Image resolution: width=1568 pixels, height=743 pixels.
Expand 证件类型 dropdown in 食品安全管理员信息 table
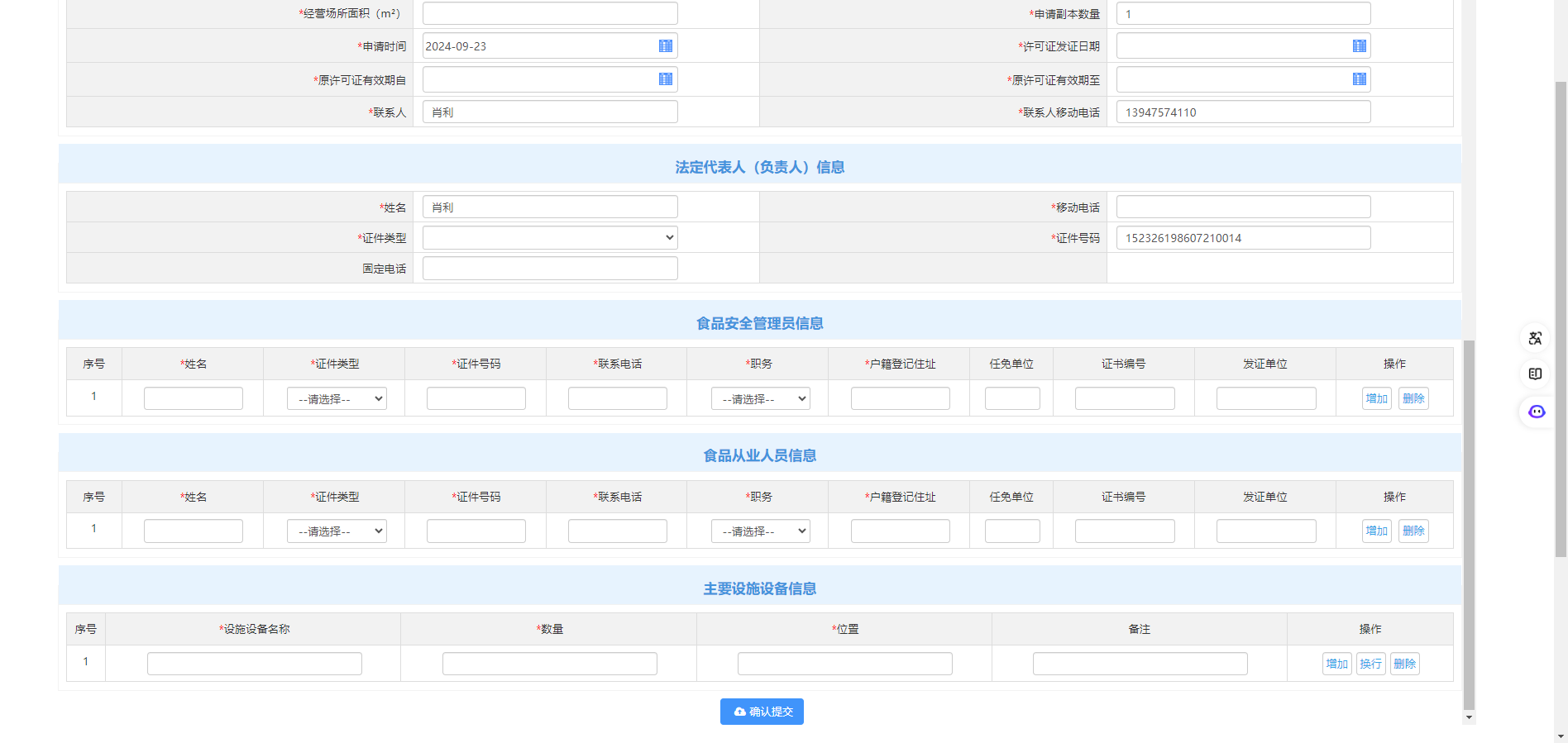[x=337, y=399]
